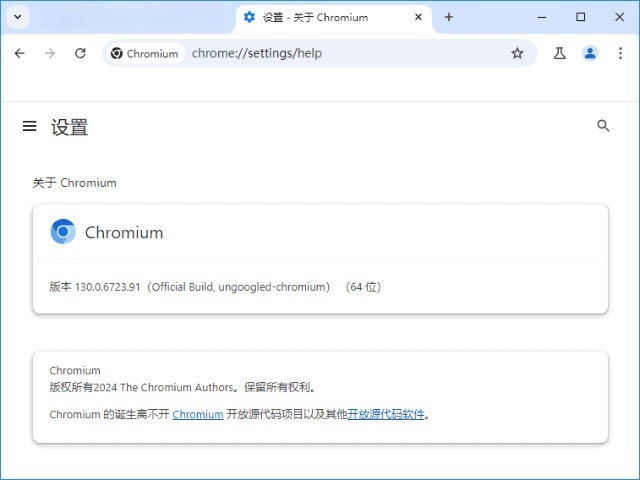The width and height of the screenshot is (640, 480).
Task: Maximize the browser window
Action: click(581, 17)
